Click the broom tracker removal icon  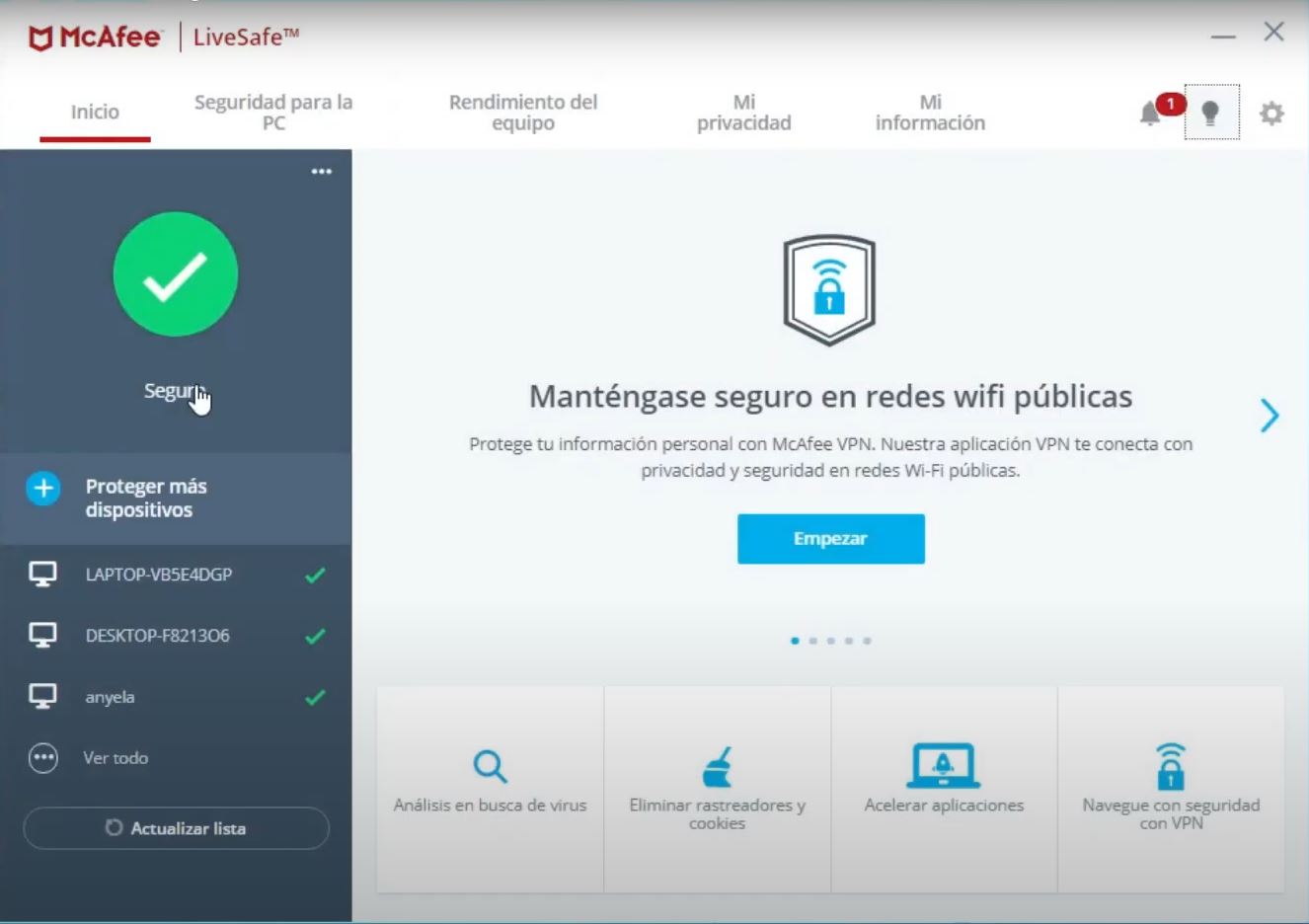point(718,767)
